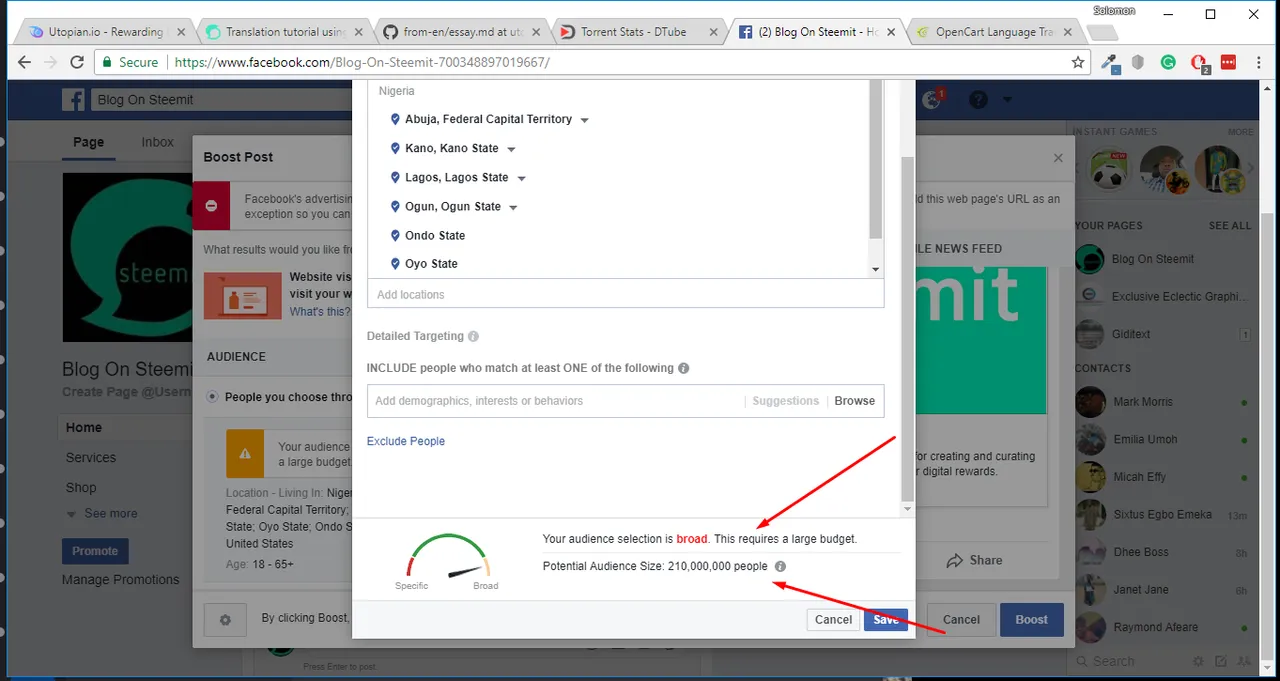Viewport: 1280px width, 681px height.
Task: Click the What's this? link
Action: (x=319, y=312)
